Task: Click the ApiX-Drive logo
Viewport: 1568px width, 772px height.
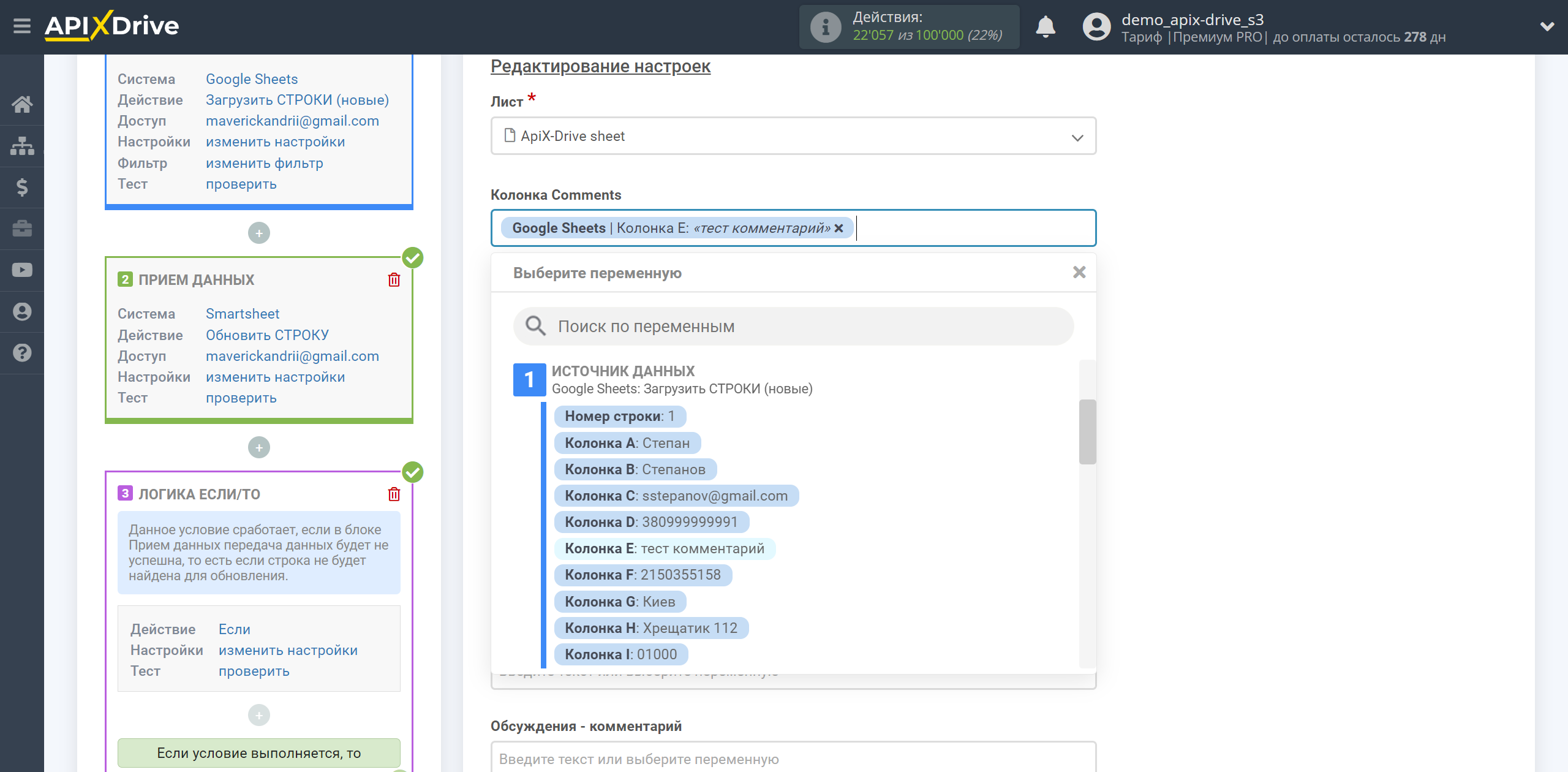Action: (111, 26)
